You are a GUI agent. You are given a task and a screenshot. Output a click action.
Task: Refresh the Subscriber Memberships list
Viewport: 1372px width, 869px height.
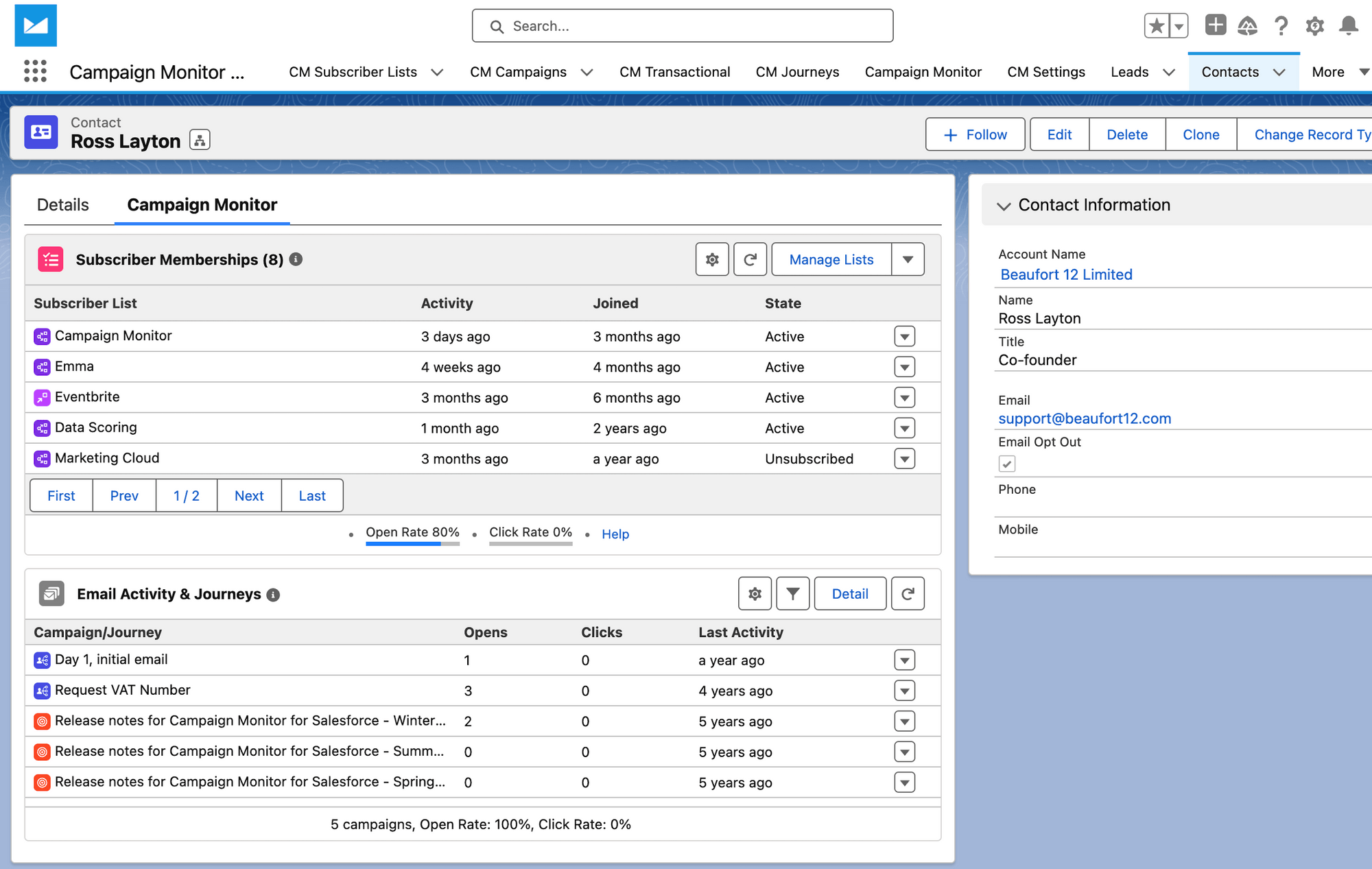point(750,259)
